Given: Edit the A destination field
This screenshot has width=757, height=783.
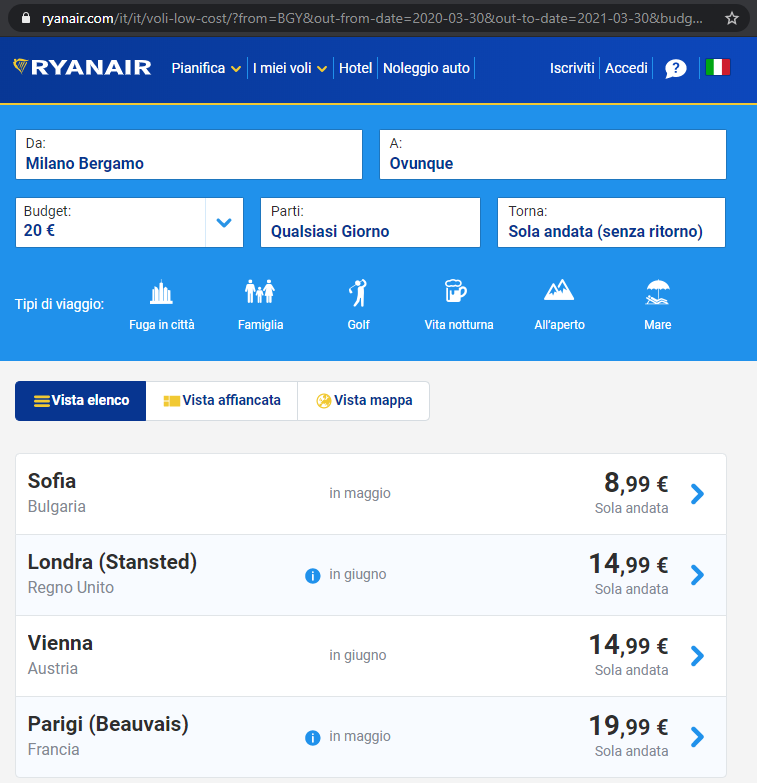Looking at the screenshot, I should [553, 154].
